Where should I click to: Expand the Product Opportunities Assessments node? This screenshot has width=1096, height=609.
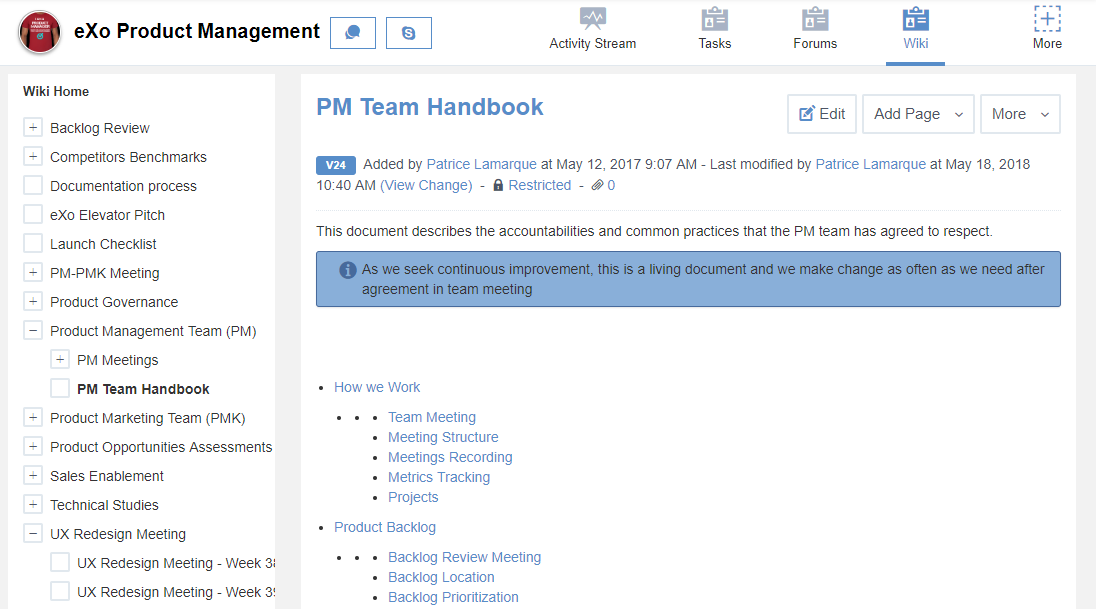(33, 446)
